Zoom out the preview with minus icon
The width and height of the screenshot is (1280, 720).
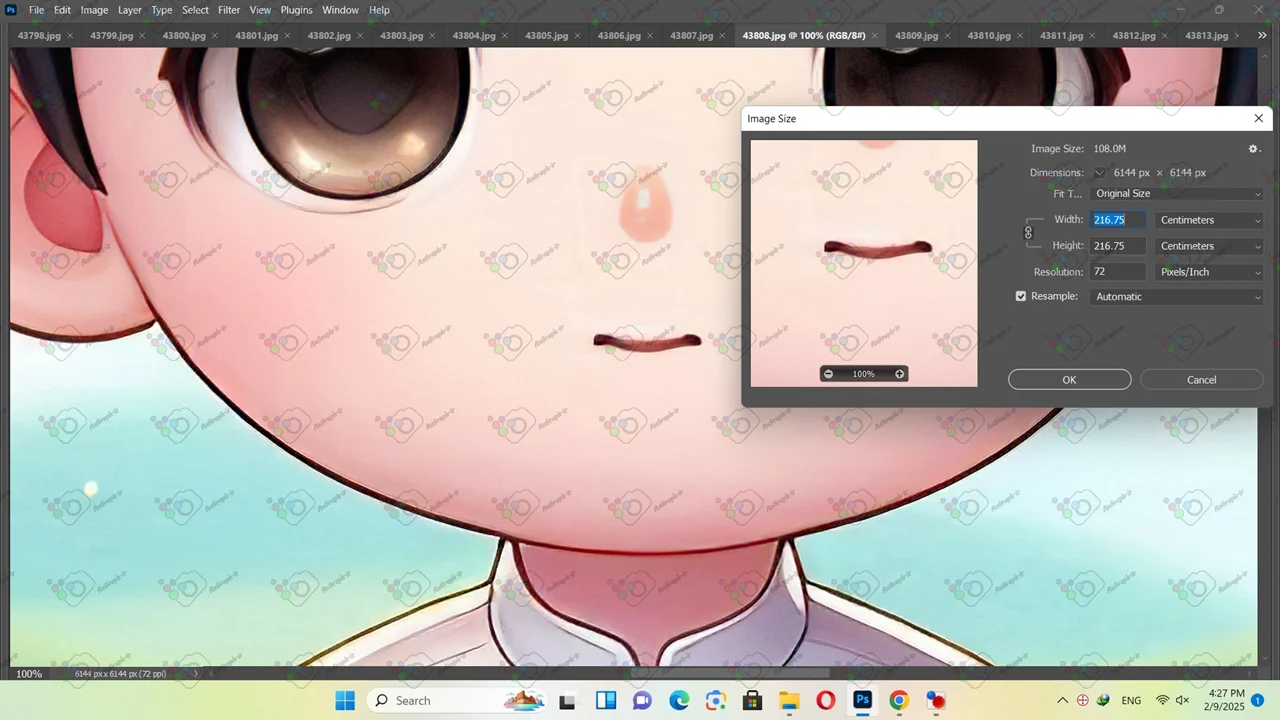click(x=828, y=374)
